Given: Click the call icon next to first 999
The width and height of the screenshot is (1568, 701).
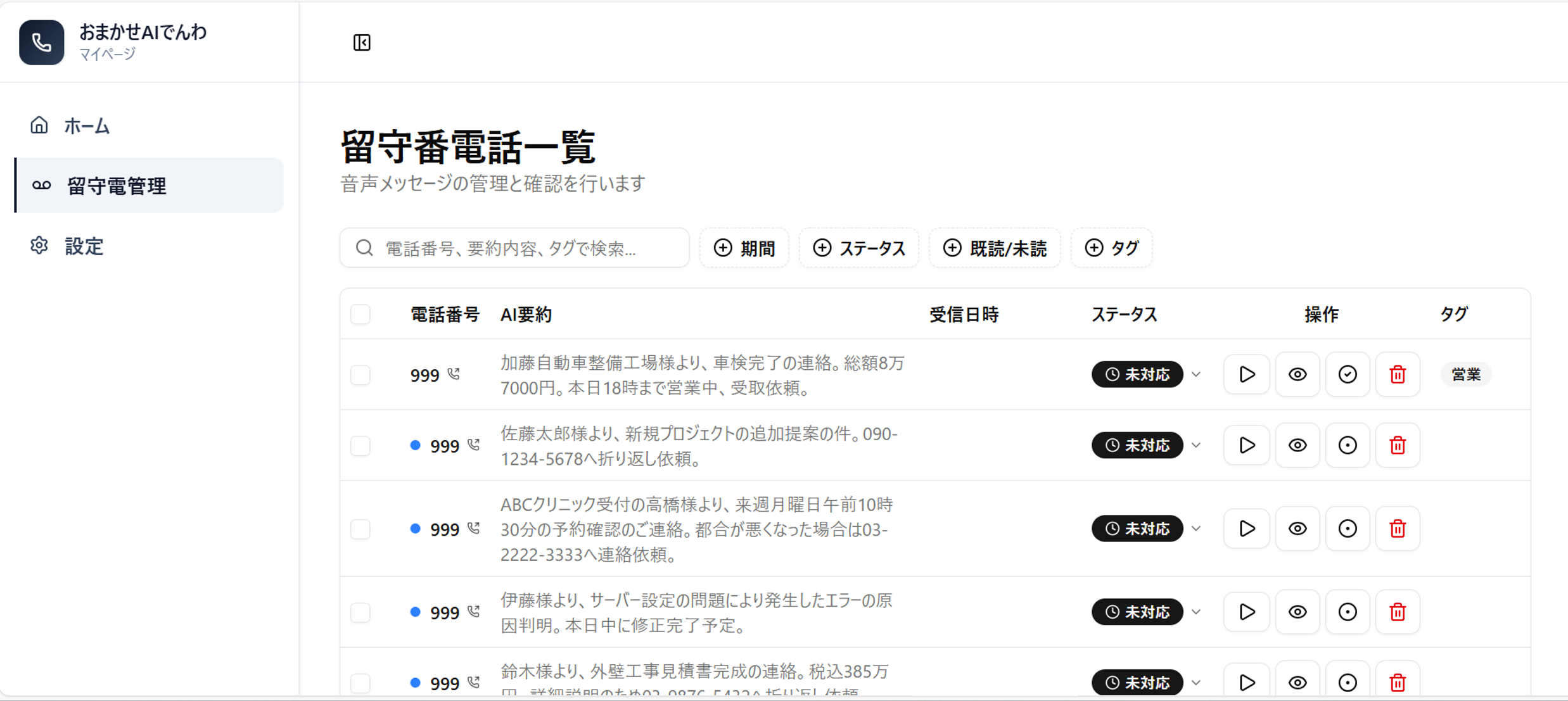Looking at the screenshot, I should [454, 374].
